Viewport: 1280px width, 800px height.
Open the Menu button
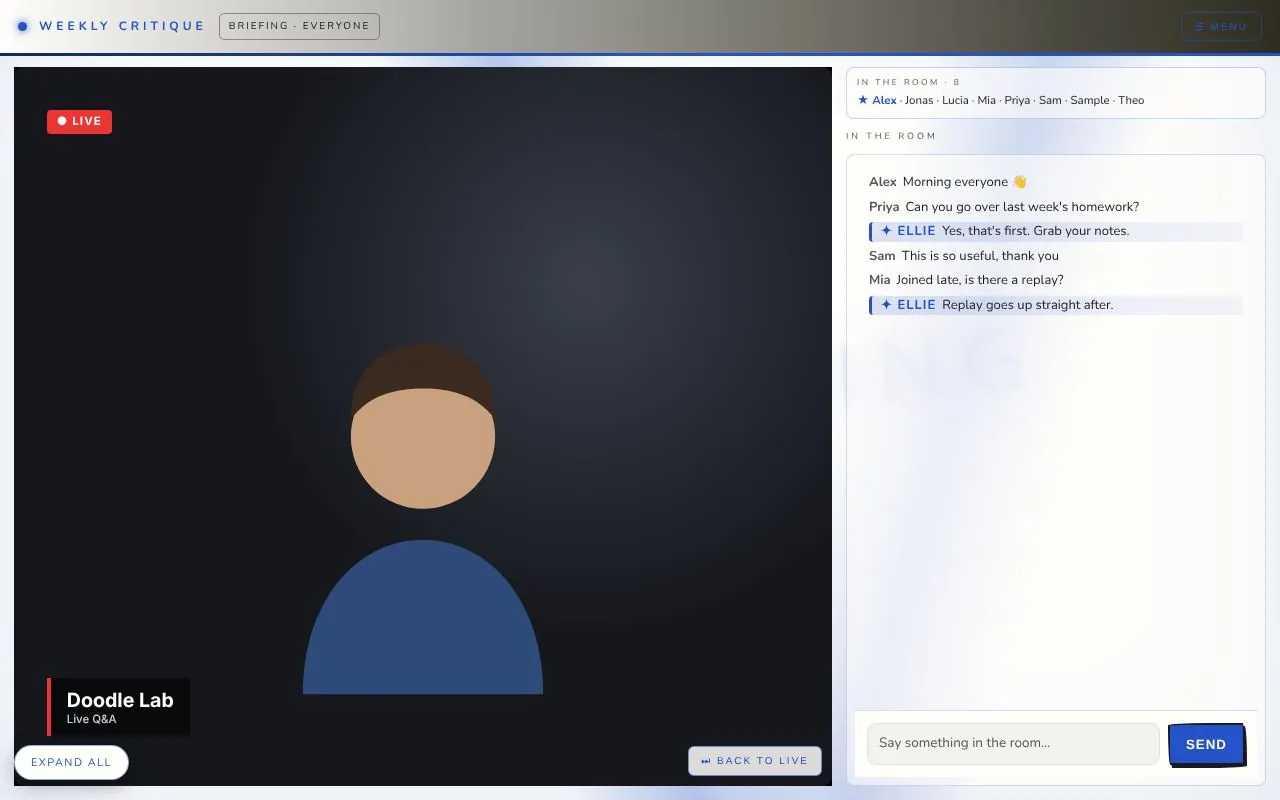pos(1221,26)
